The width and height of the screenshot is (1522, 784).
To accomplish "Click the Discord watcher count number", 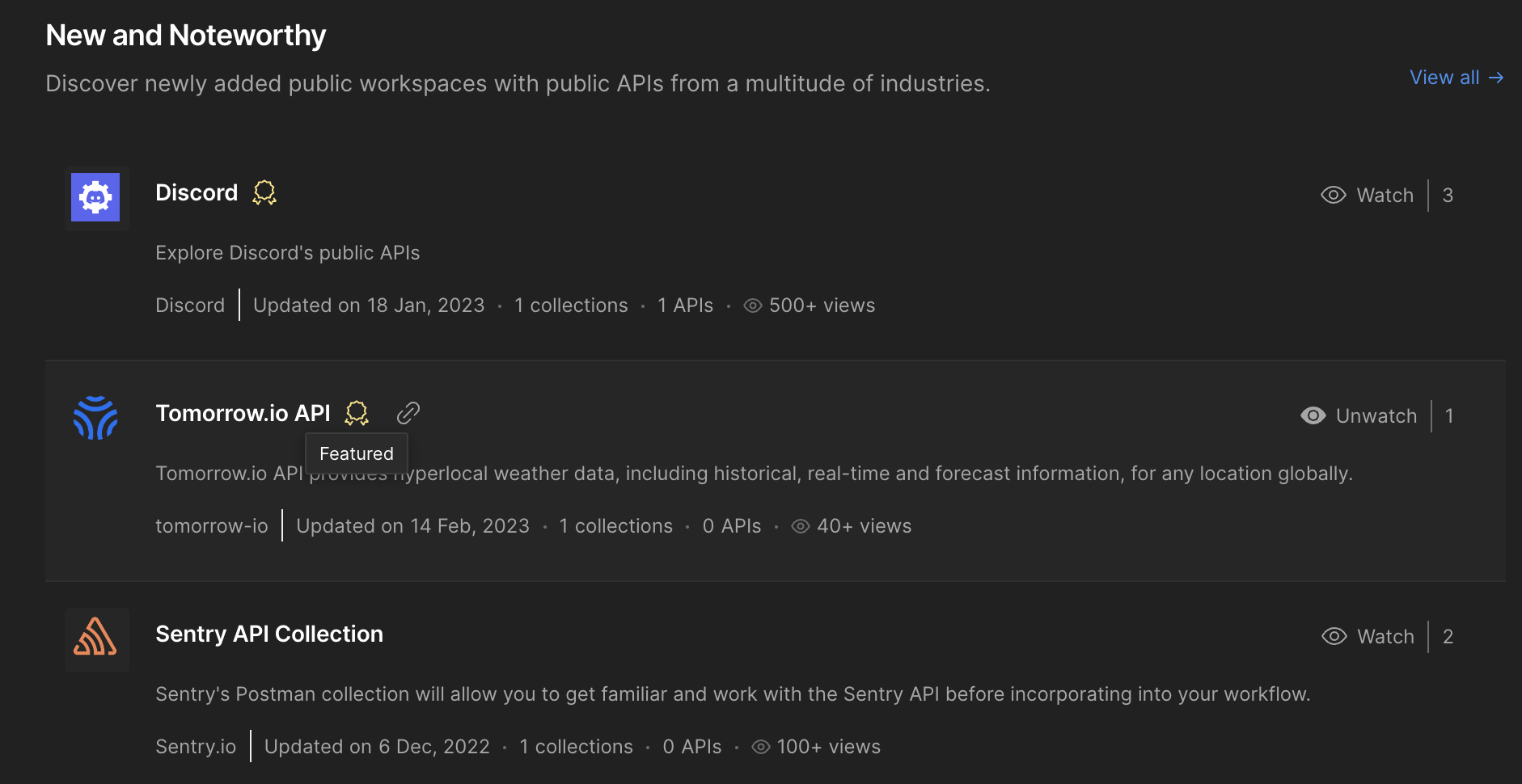I will tap(1448, 196).
